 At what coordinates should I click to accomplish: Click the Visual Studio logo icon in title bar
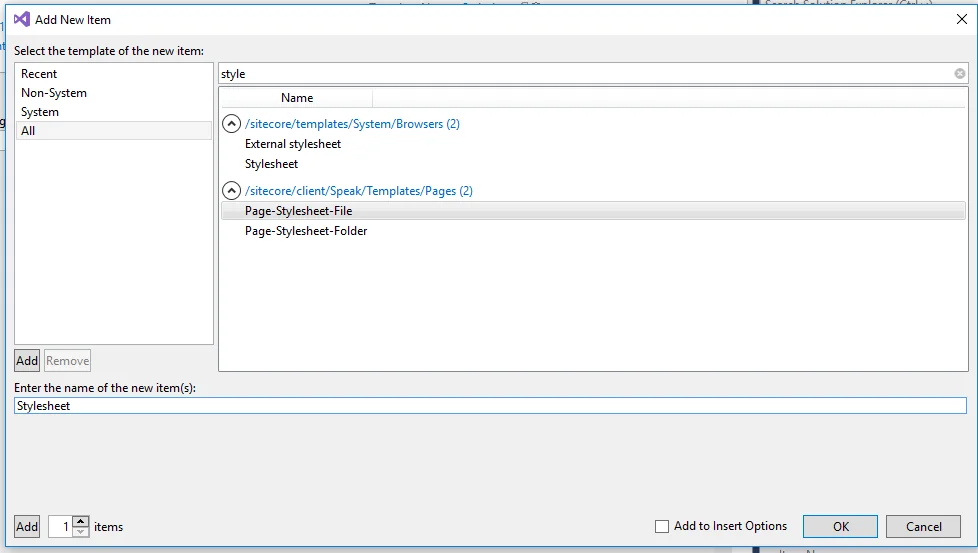point(22,19)
